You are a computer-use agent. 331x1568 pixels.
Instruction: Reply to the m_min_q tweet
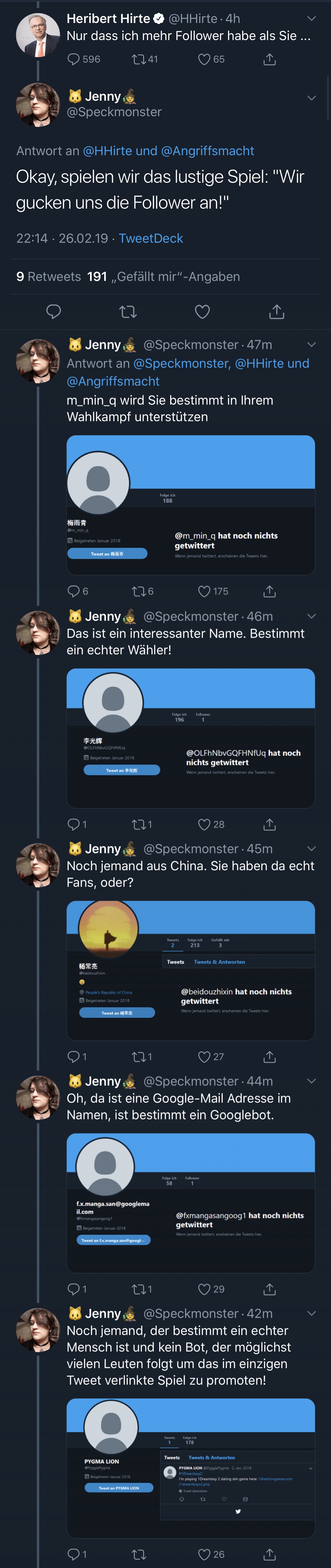pyautogui.click(x=74, y=591)
